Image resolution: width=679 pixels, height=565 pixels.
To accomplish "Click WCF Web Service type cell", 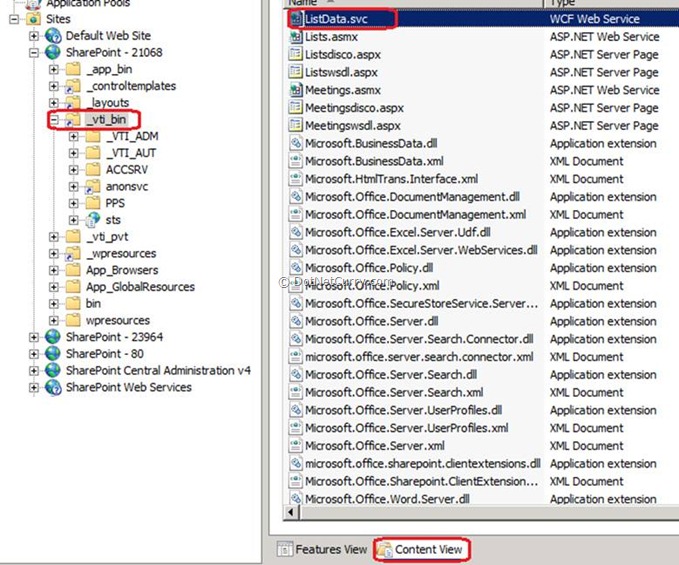I will 595,19.
